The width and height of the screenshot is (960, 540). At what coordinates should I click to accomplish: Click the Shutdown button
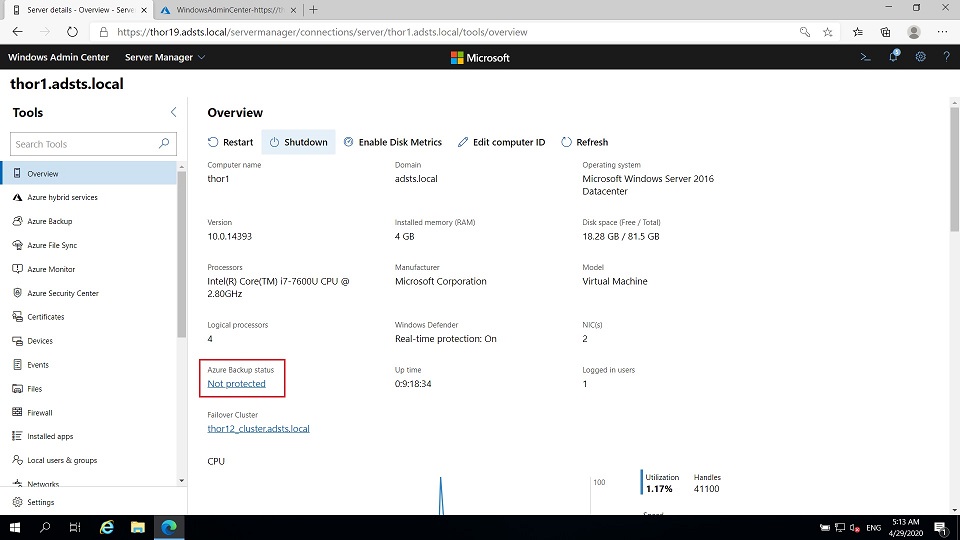point(298,142)
